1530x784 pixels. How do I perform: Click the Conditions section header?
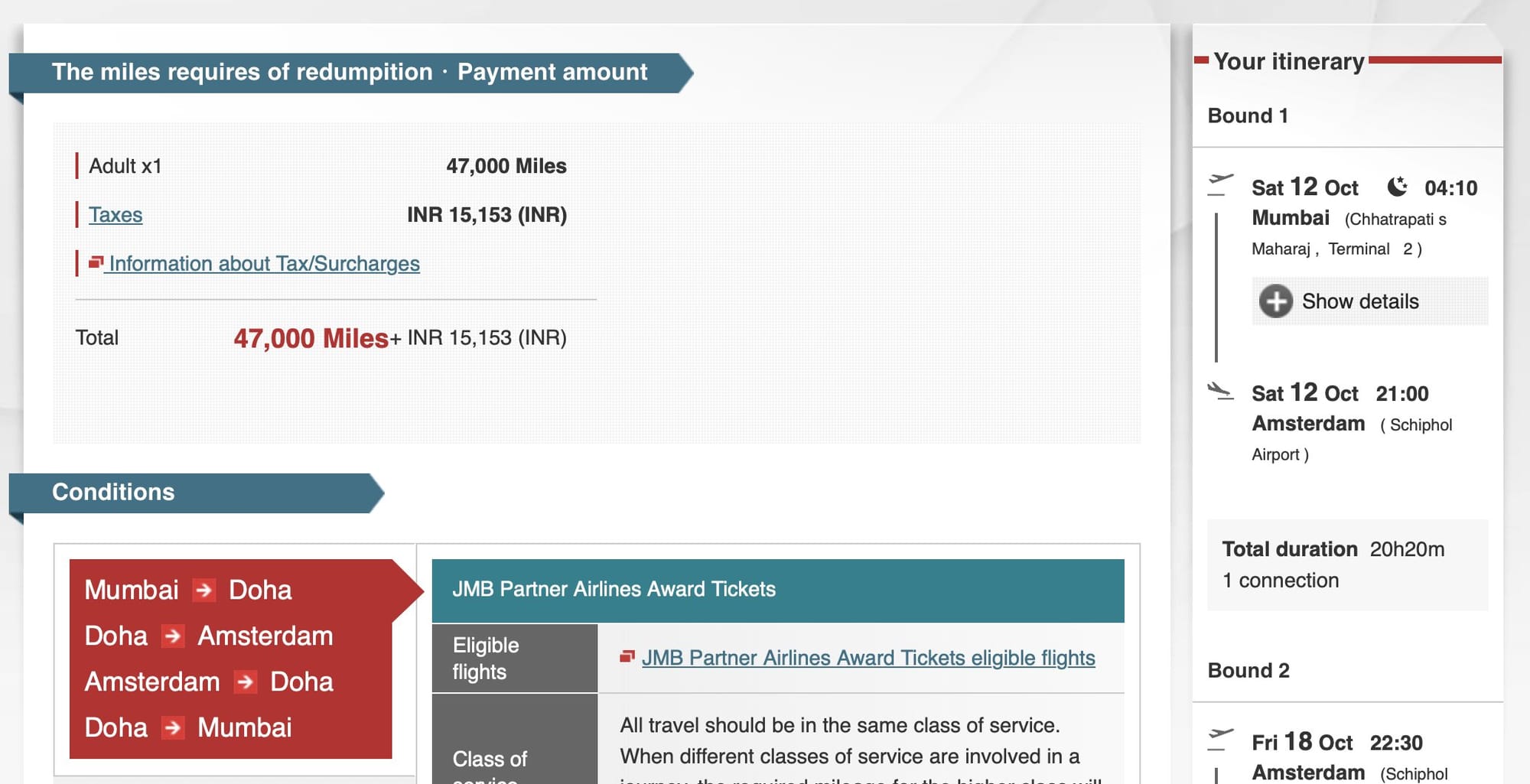pos(113,493)
